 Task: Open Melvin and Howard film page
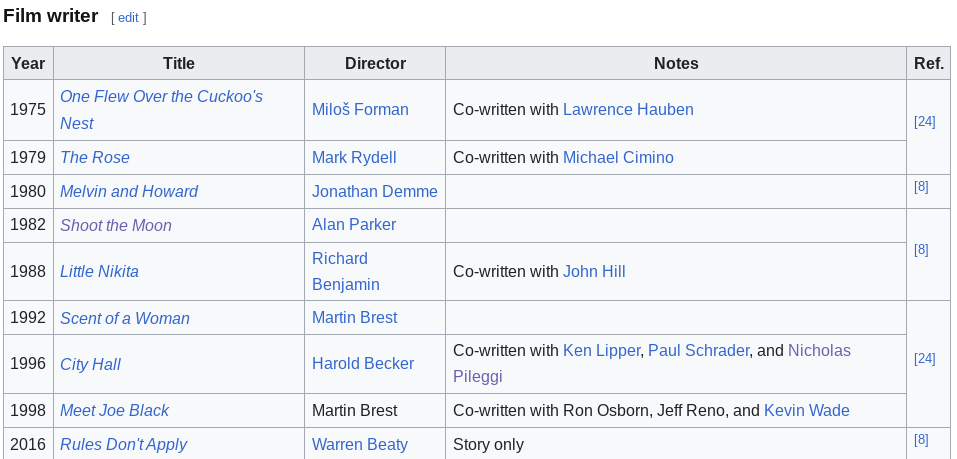click(x=129, y=192)
